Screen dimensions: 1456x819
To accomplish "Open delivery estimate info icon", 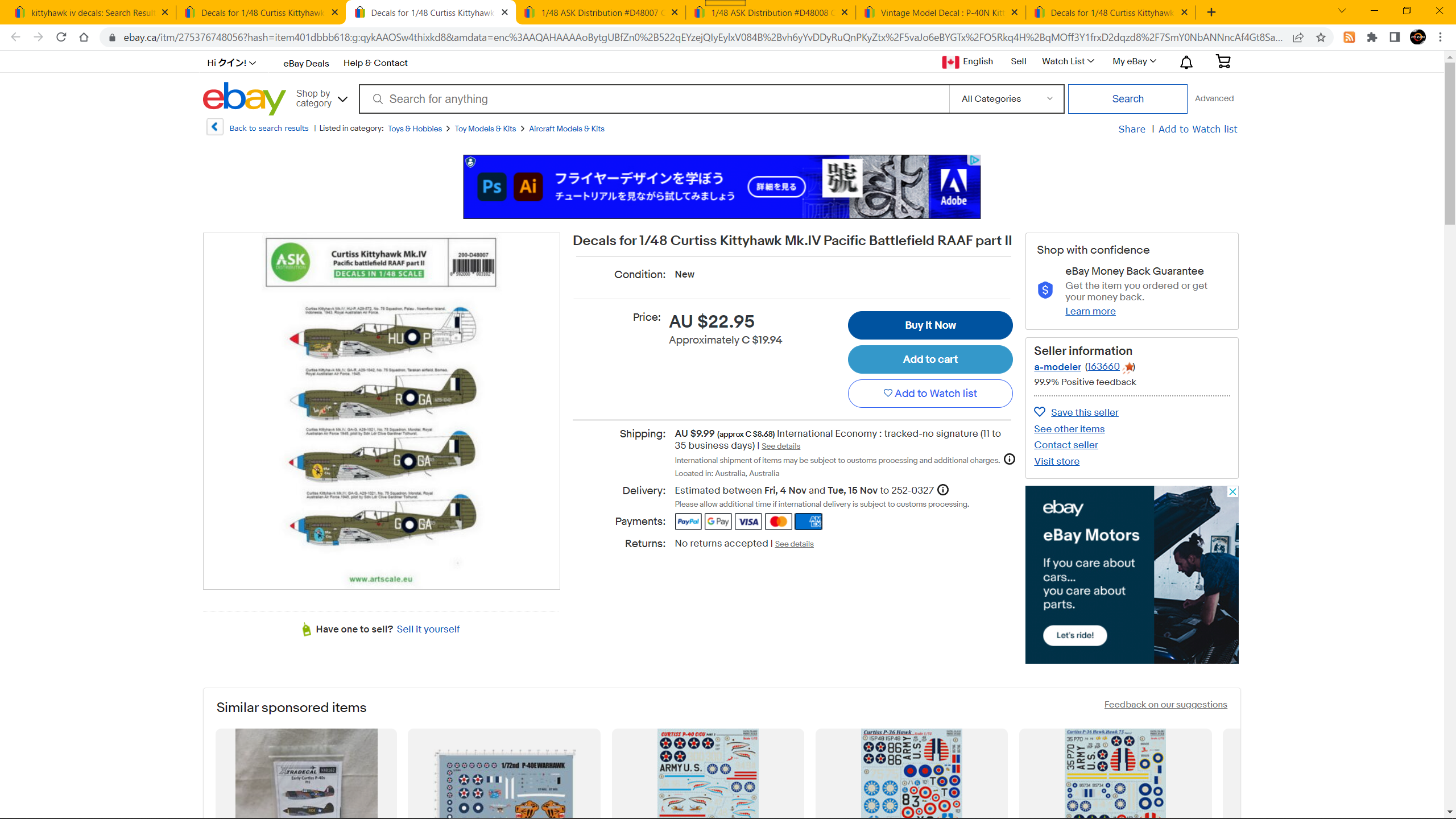I will pyautogui.click(x=943, y=490).
